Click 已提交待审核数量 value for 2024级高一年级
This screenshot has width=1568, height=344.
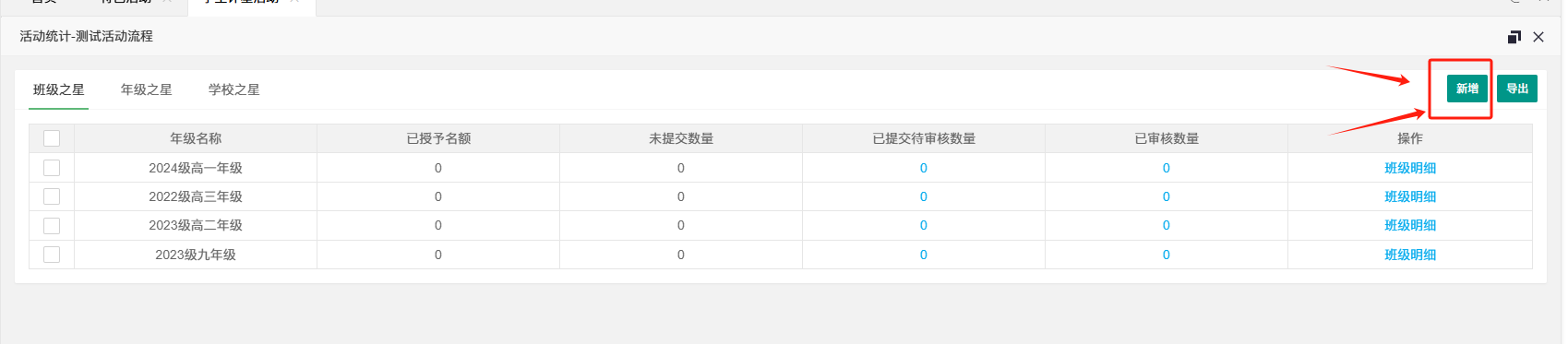point(924,168)
